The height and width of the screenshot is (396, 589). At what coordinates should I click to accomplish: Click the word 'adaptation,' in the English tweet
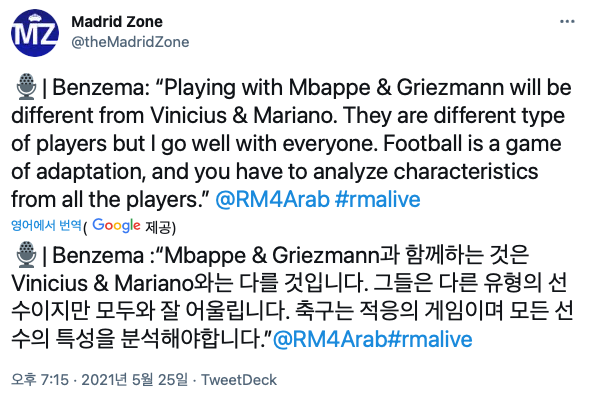pos(91,172)
